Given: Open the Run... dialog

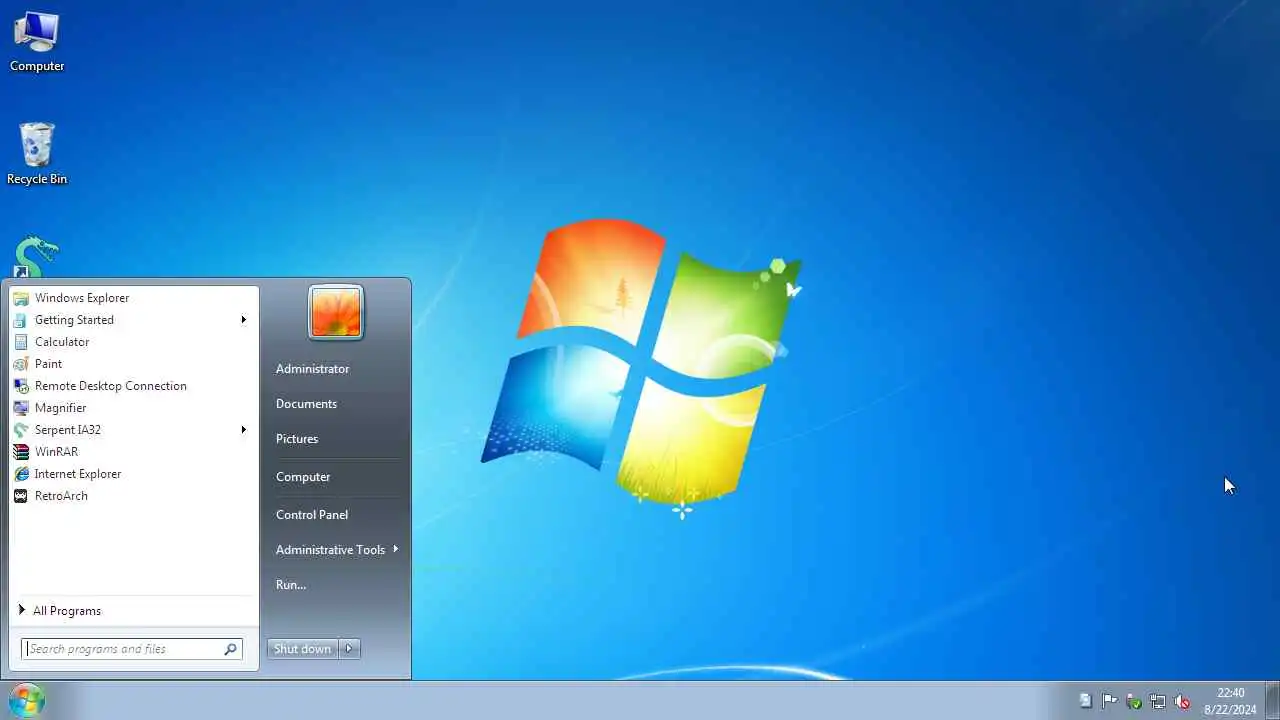Looking at the screenshot, I should tap(291, 585).
